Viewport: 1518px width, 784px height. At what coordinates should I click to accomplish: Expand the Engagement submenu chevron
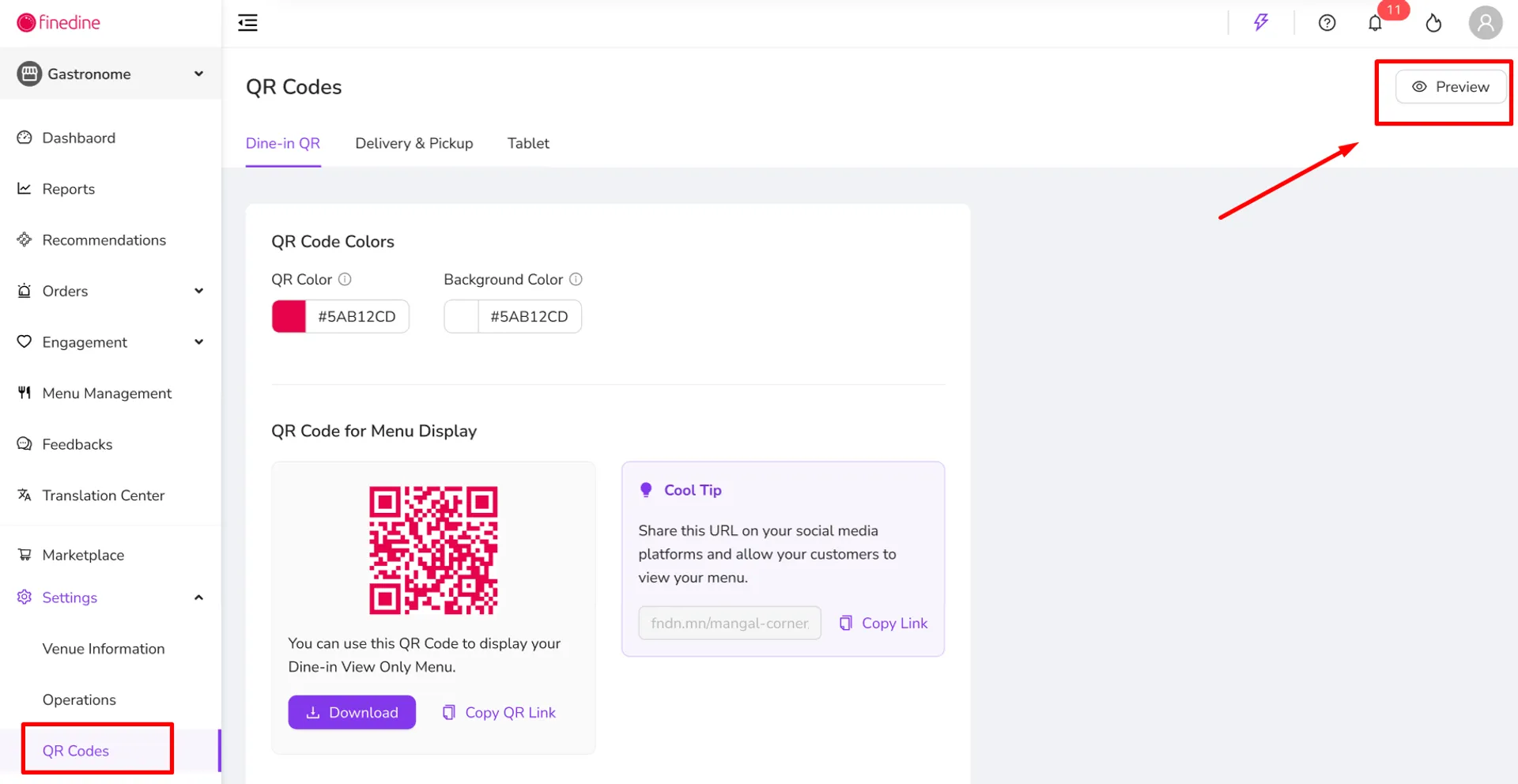(x=198, y=341)
